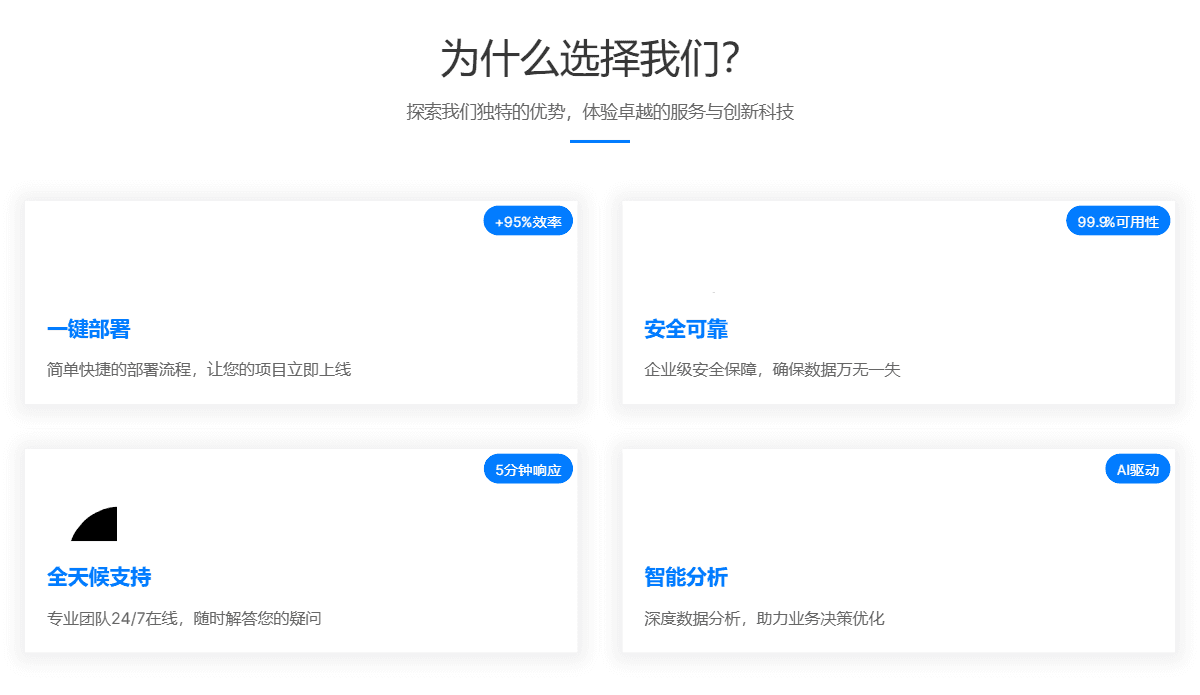
Task: Click text 深度数据分析，助力业务决策优化
Action: click(764, 618)
